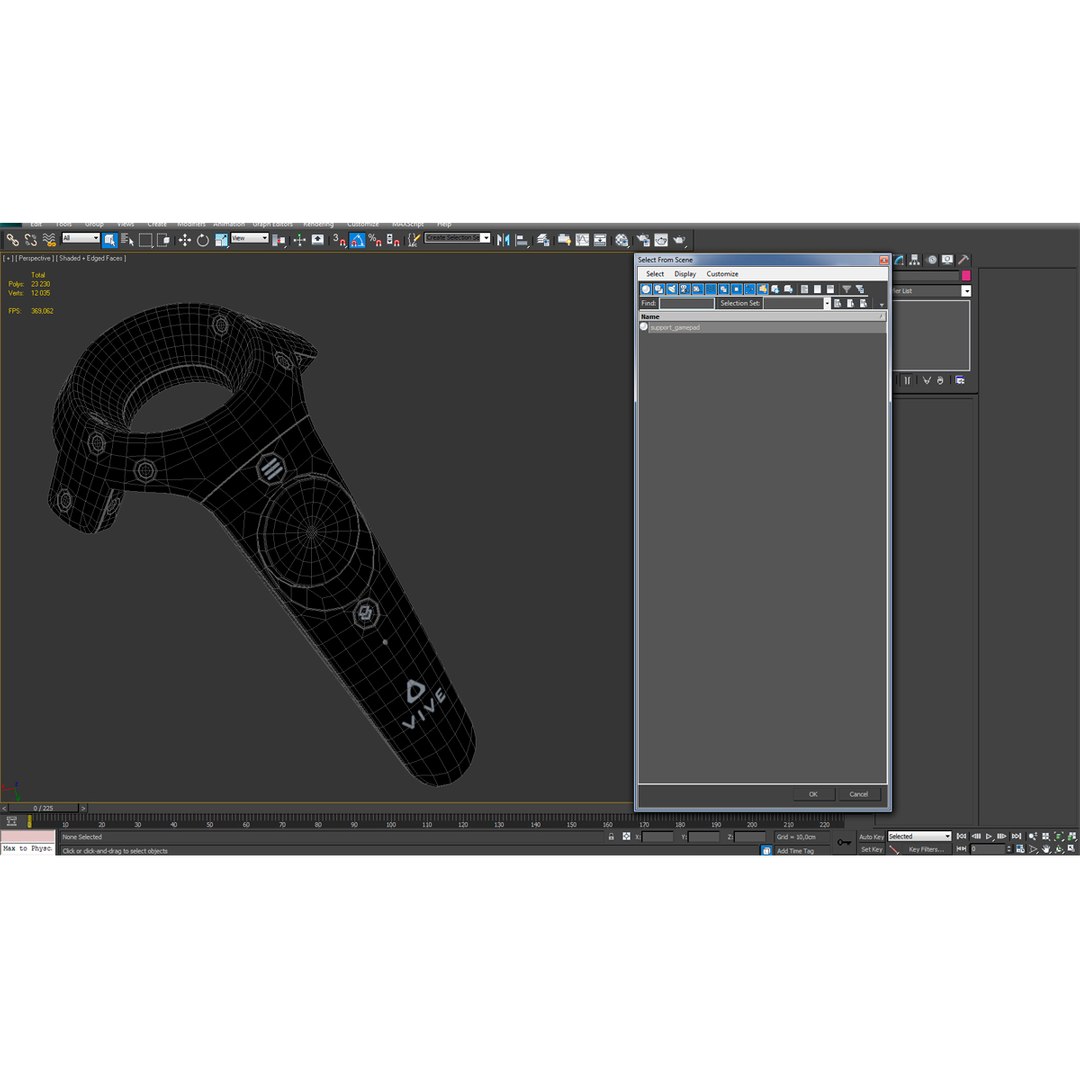Click the Align tool
Screen dimensions: 1080x1080
point(521,240)
